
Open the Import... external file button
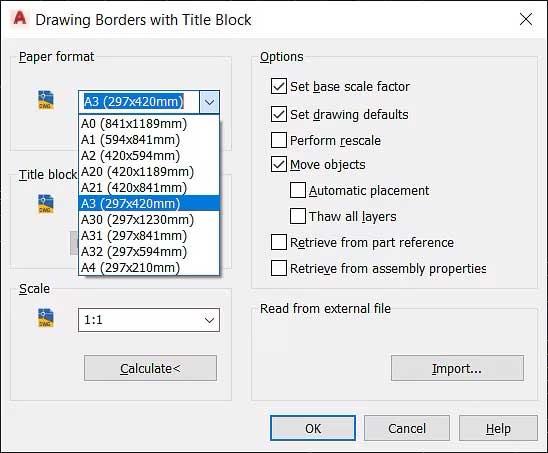click(x=457, y=368)
